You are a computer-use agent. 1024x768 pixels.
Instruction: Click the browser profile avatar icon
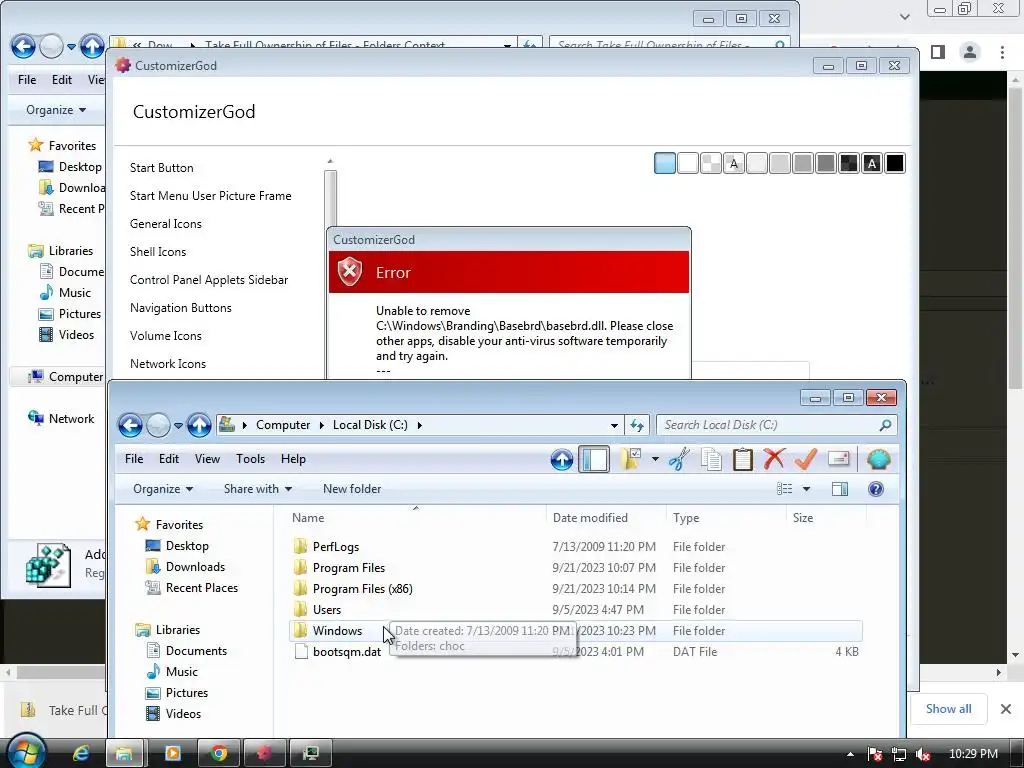[970, 52]
